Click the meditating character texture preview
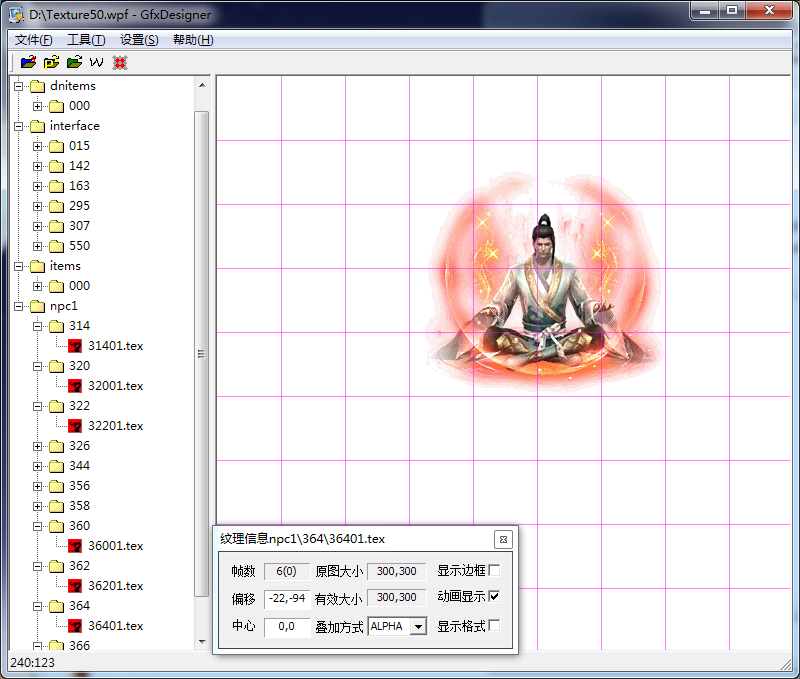 click(x=544, y=284)
